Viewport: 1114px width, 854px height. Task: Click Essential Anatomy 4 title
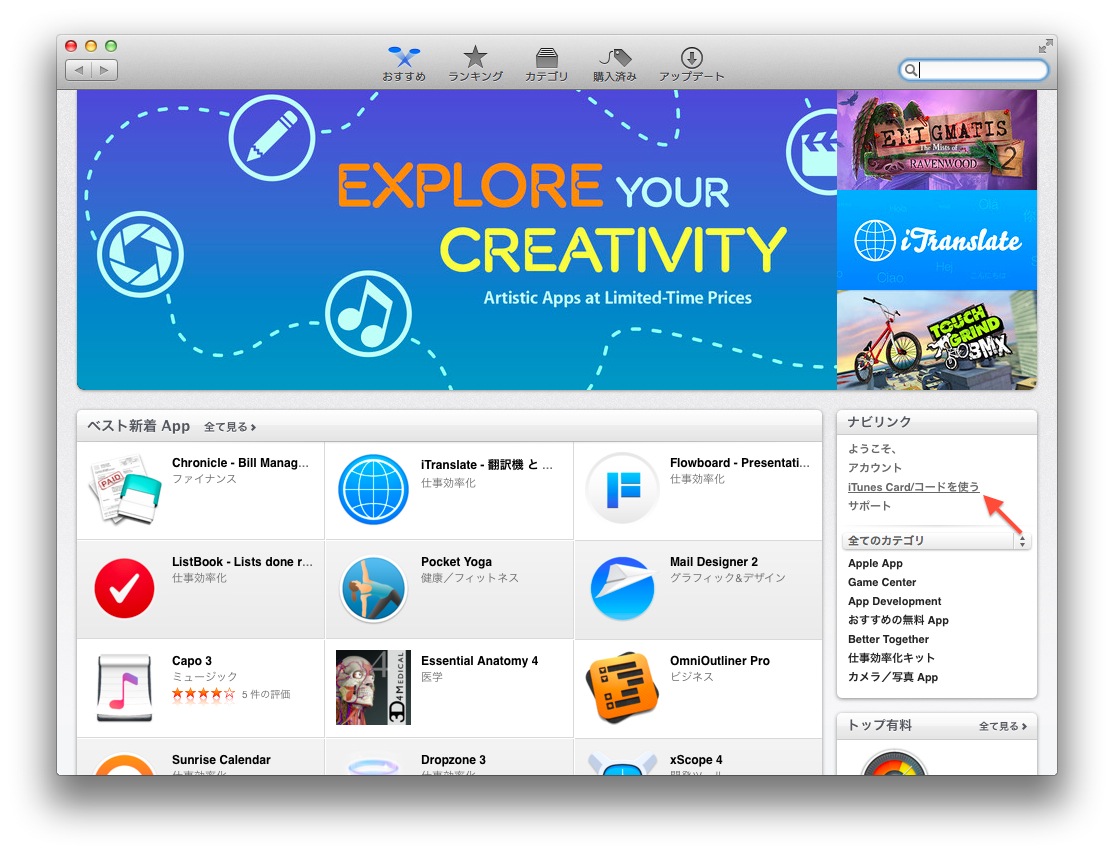click(480, 661)
